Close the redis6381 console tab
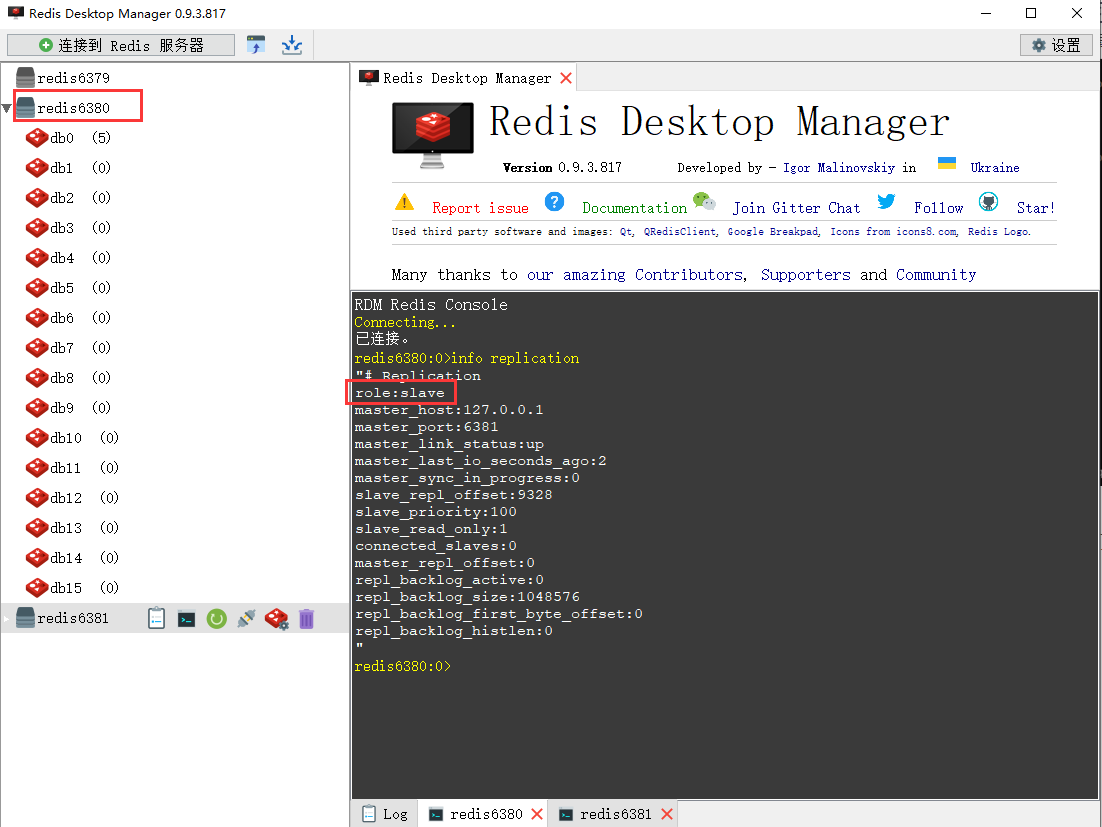 (667, 814)
